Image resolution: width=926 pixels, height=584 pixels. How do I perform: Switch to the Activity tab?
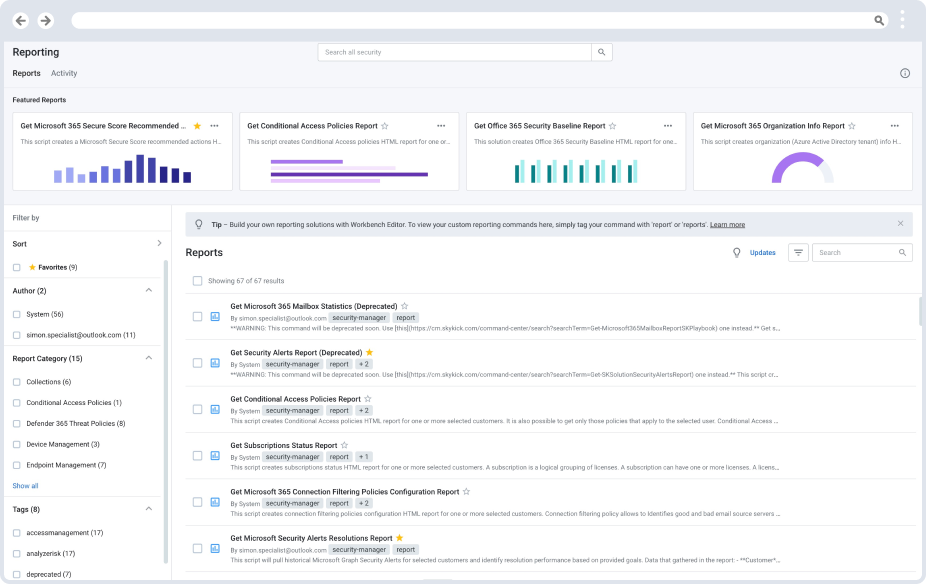tap(64, 73)
